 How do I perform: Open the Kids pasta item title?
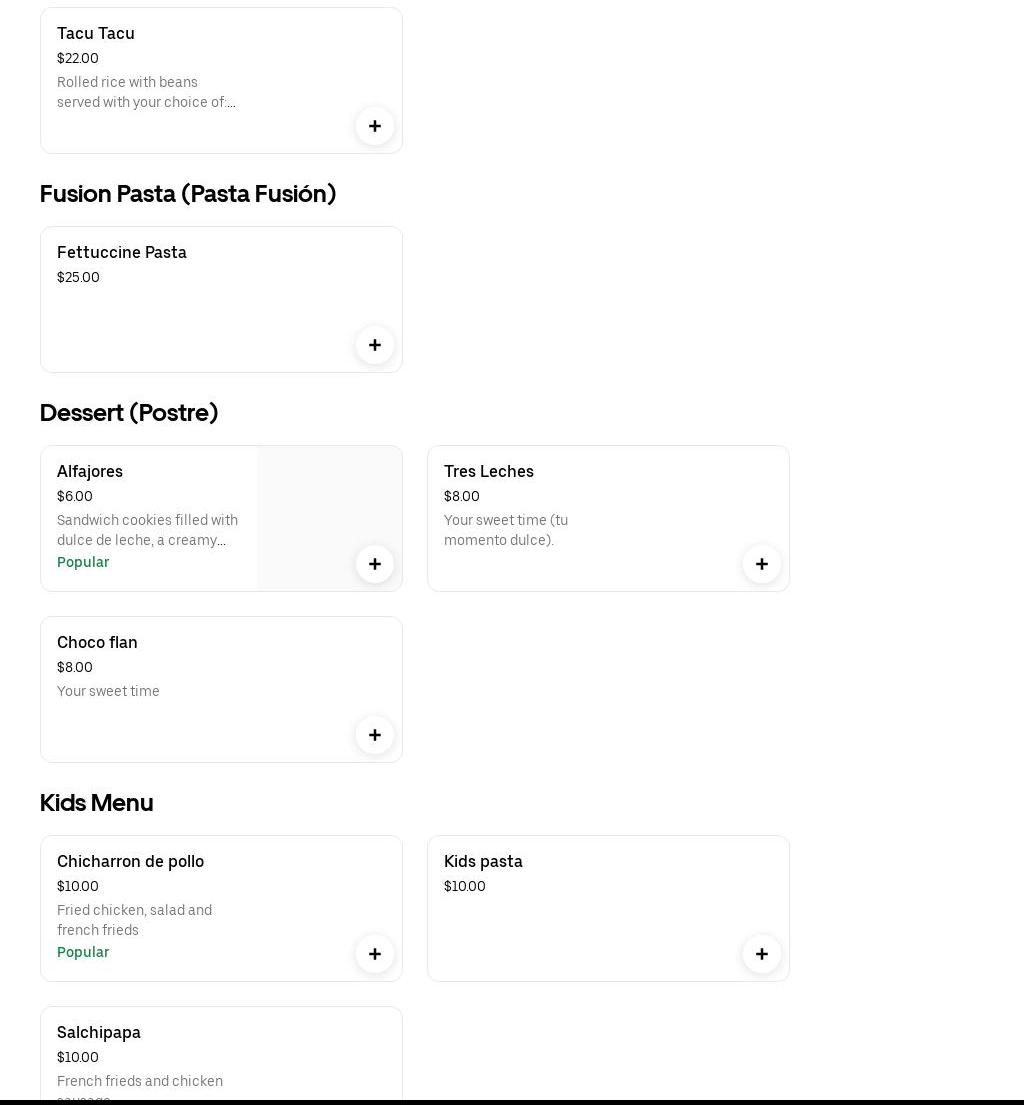click(483, 861)
